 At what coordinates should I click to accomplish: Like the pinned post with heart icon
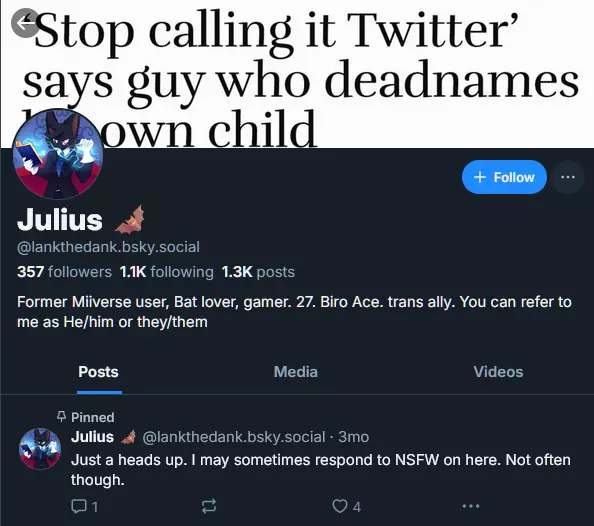point(339,506)
